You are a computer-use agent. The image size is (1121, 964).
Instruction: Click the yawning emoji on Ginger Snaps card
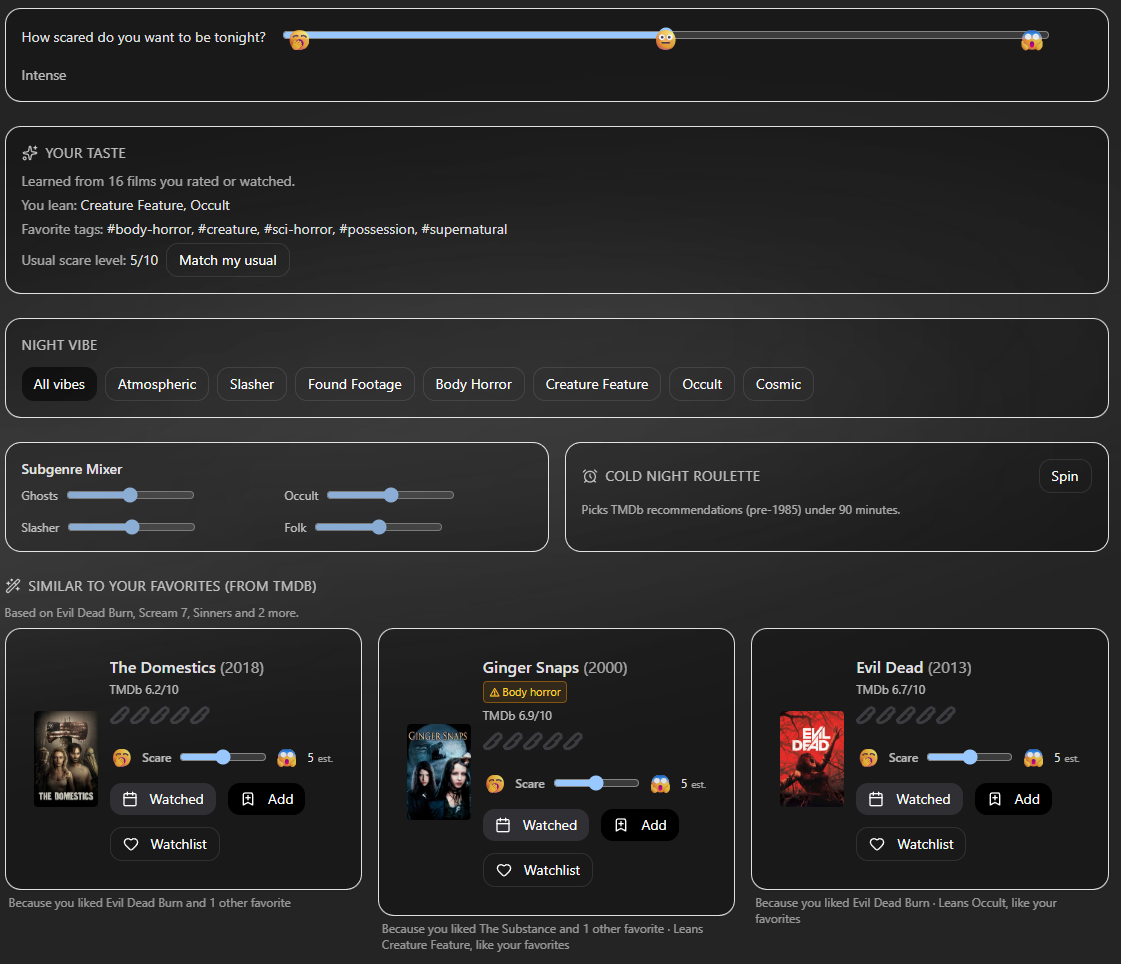coord(495,785)
